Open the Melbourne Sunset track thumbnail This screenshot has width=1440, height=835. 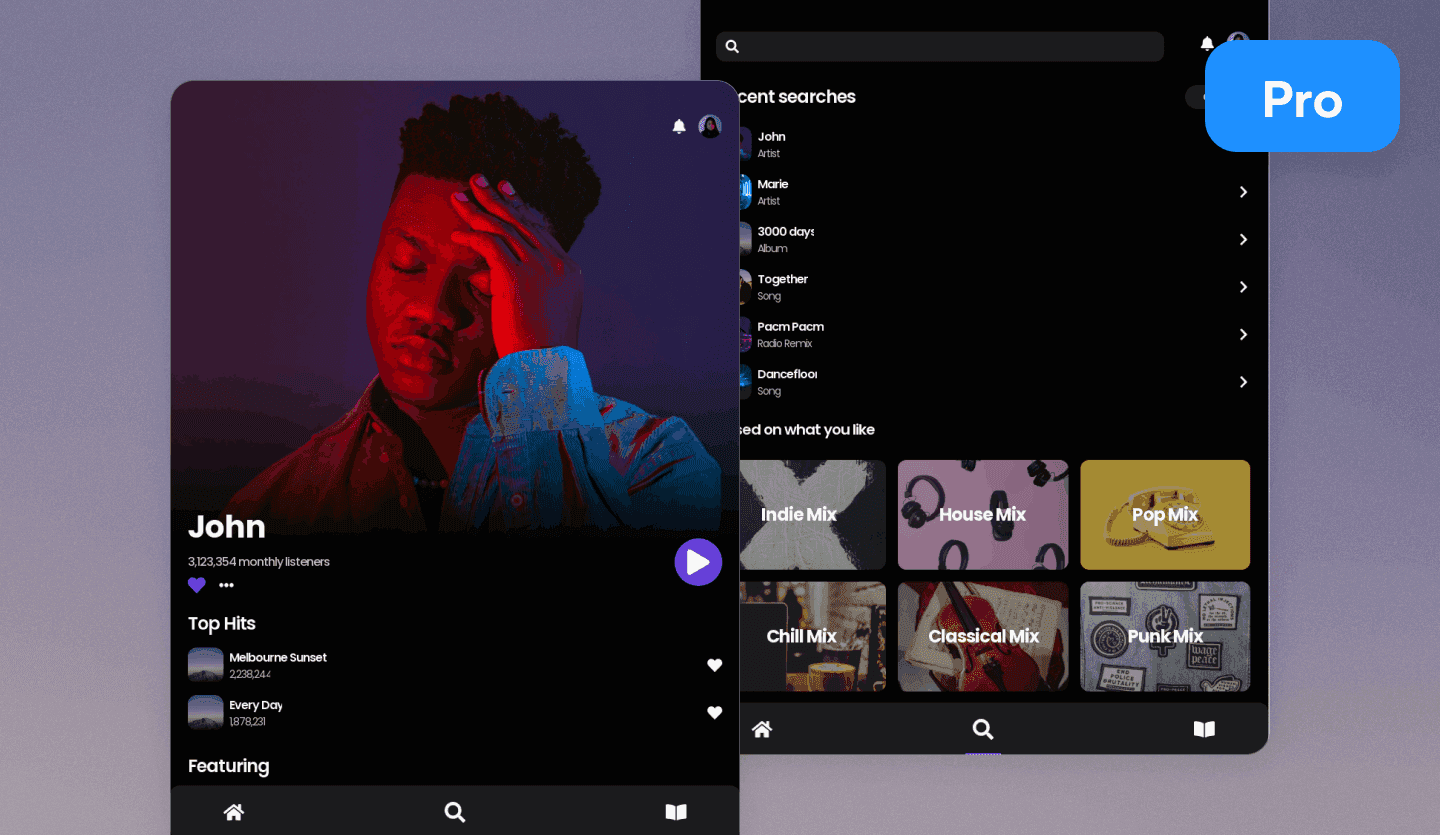[206, 665]
